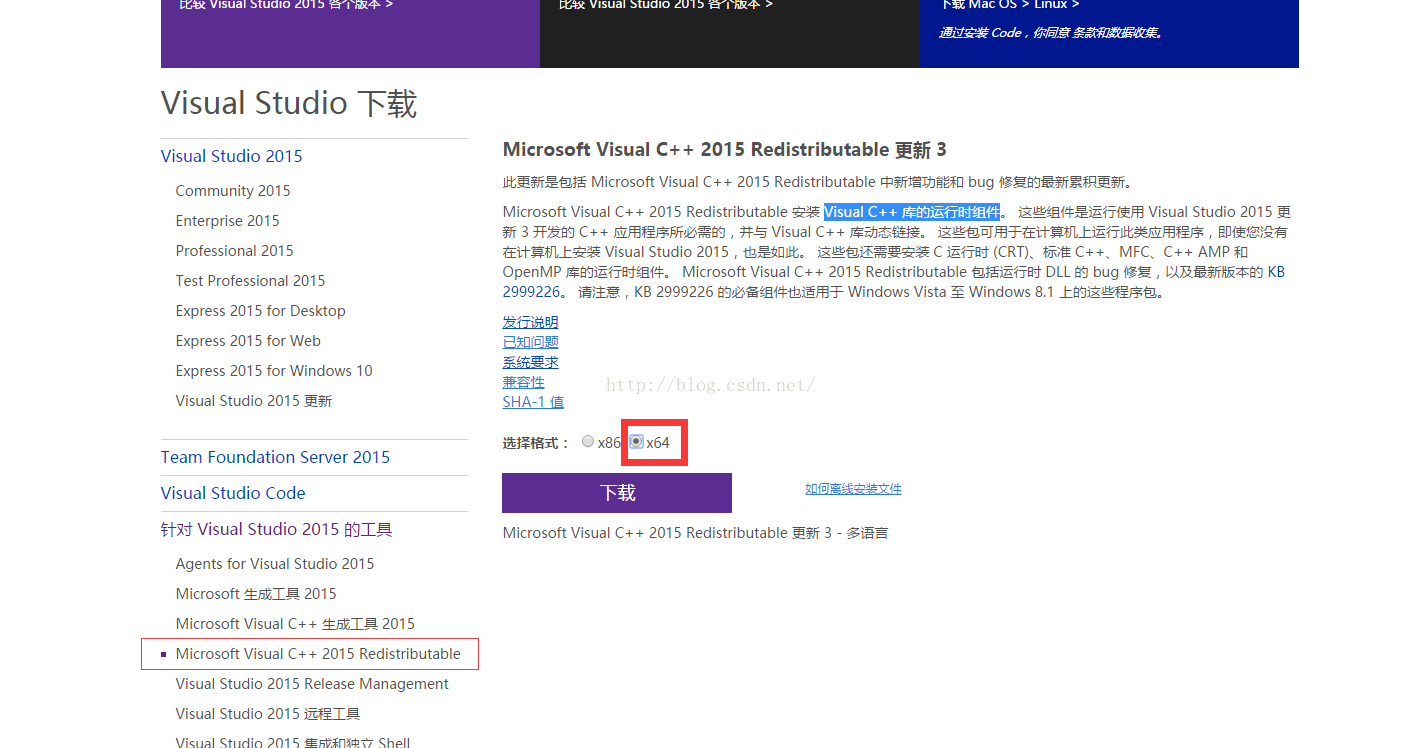Image resolution: width=1402 pixels, height=748 pixels.
Task: Open the 已知问题 link
Action: pyautogui.click(x=530, y=342)
